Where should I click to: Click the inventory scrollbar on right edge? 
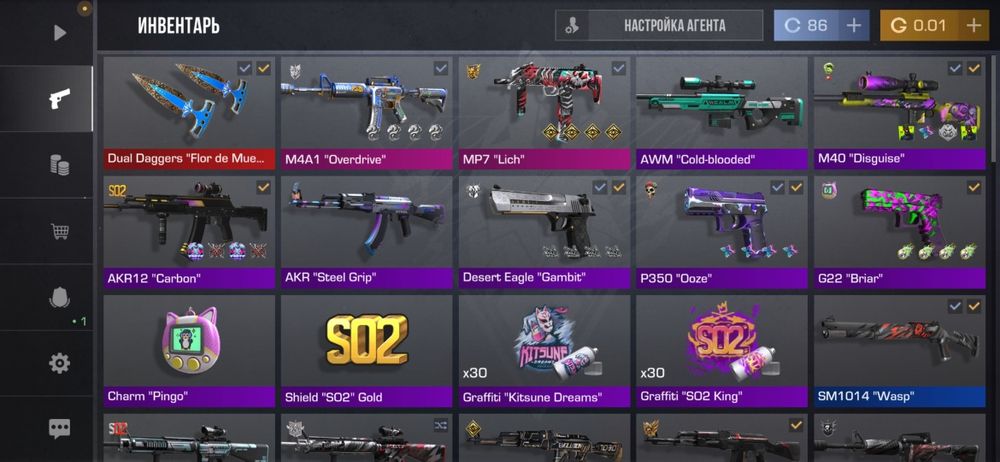point(996,108)
